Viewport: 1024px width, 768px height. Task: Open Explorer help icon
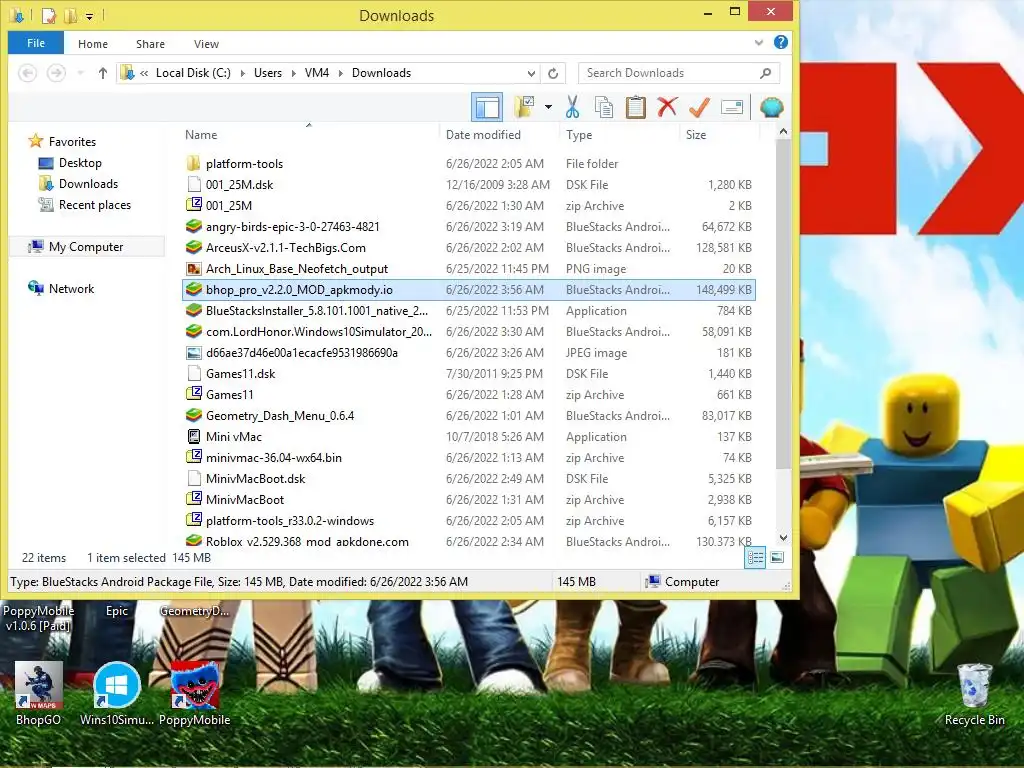coord(780,42)
